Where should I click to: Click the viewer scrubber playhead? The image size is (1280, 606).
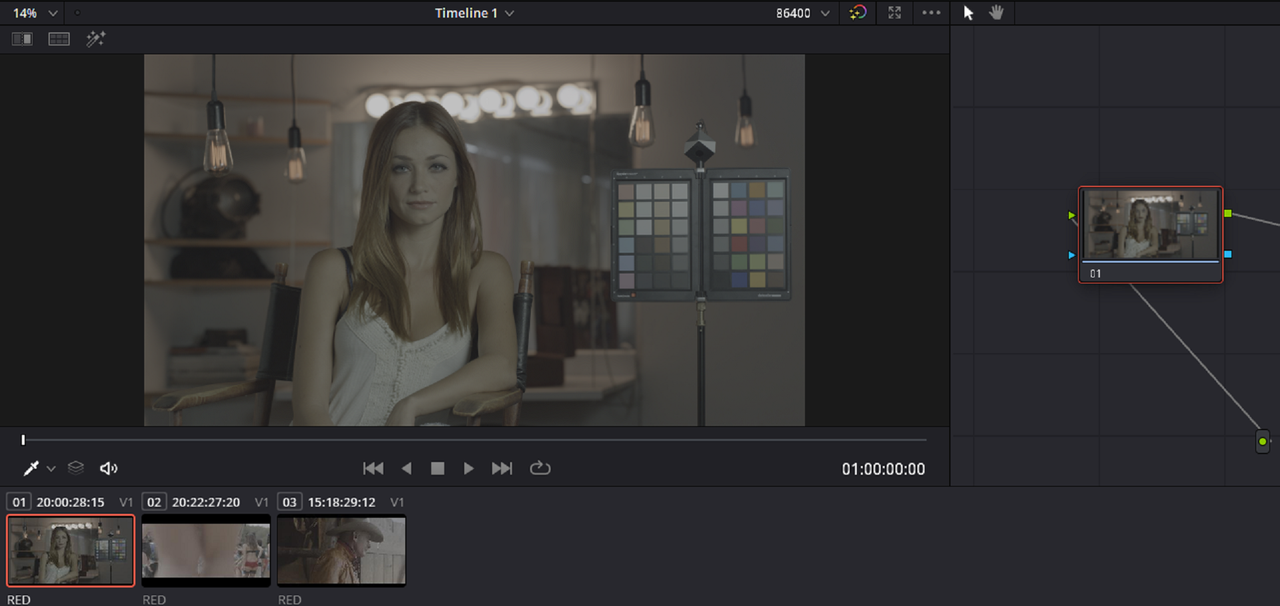tap(23, 440)
